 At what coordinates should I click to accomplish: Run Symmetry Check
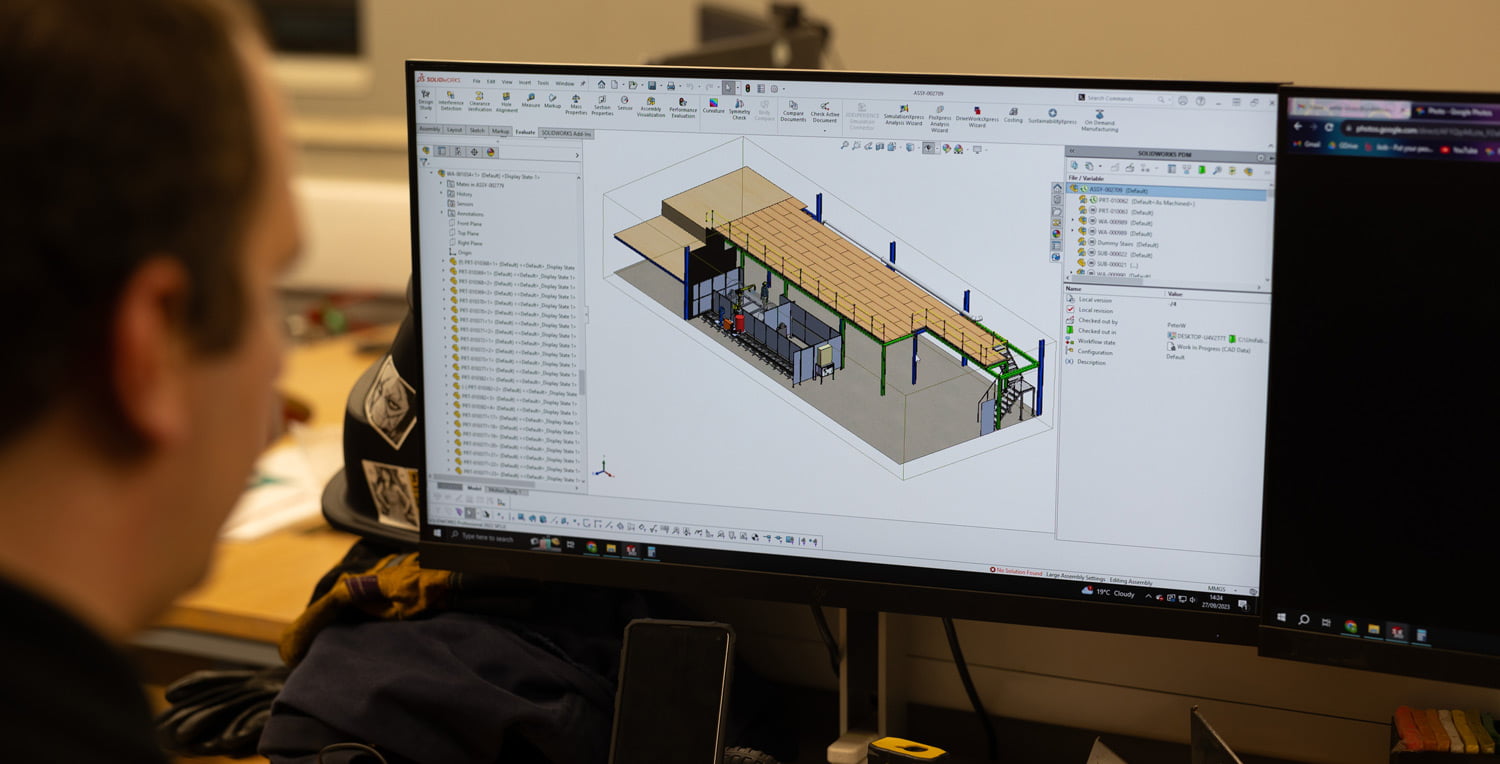[739, 110]
